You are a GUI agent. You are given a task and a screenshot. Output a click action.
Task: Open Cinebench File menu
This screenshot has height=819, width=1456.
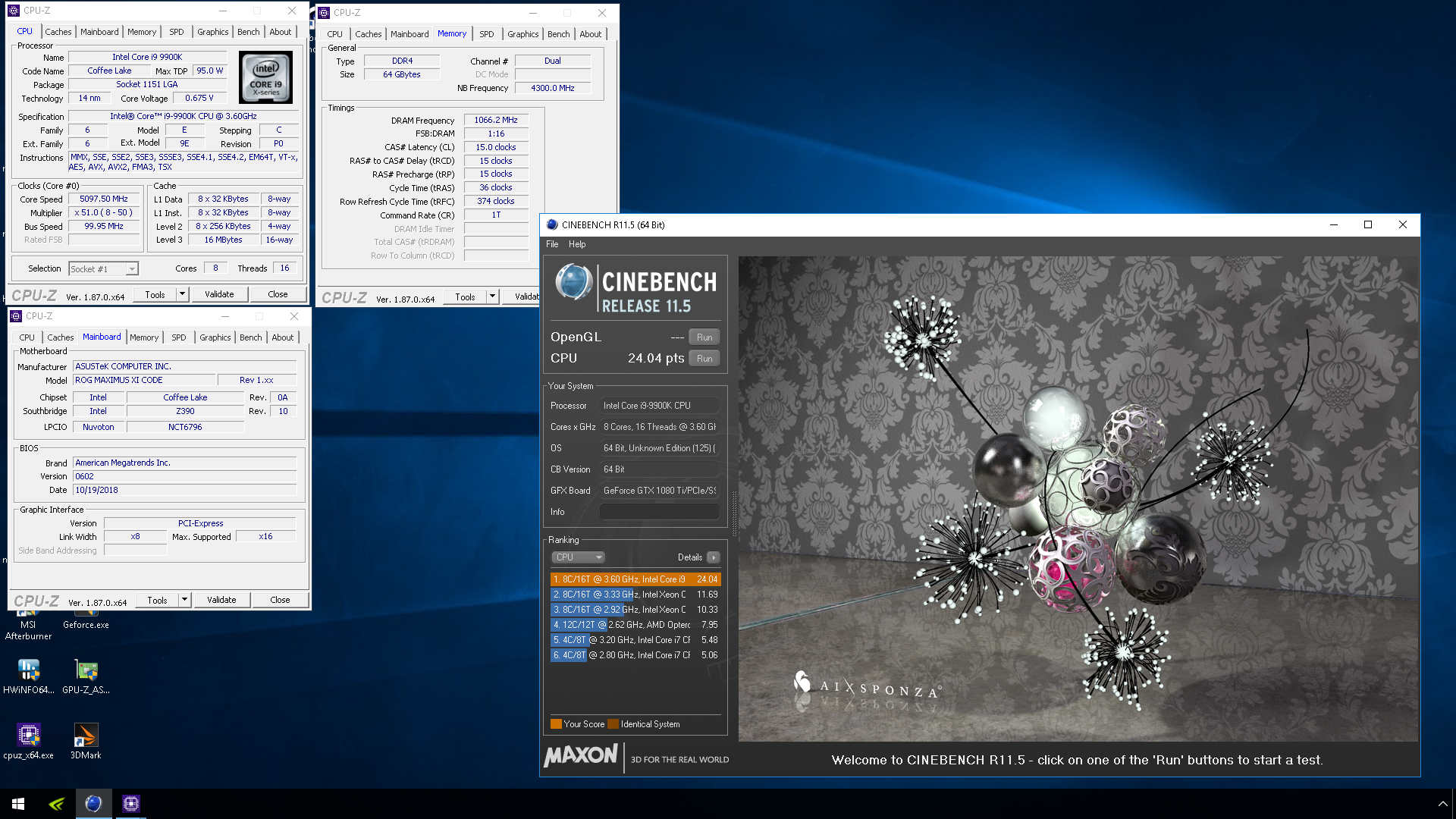[x=552, y=244]
